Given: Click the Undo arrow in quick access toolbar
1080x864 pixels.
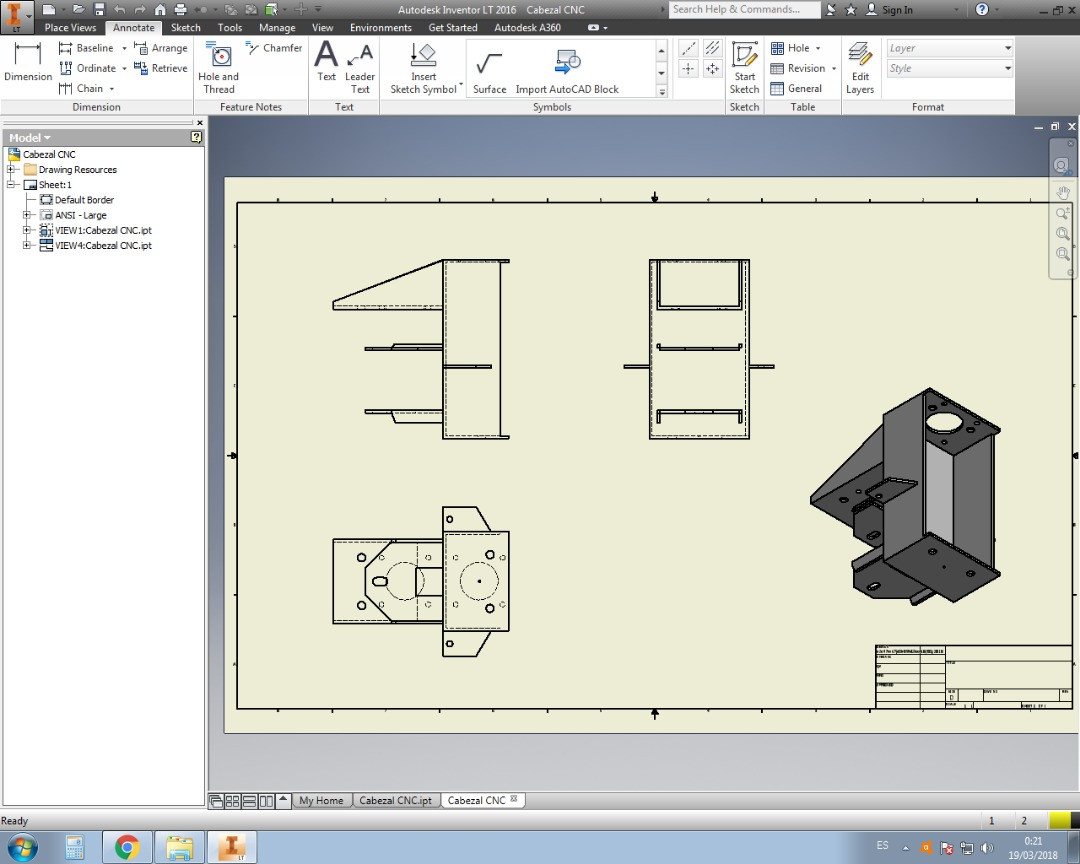Looking at the screenshot, I should [x=120, y=10].
